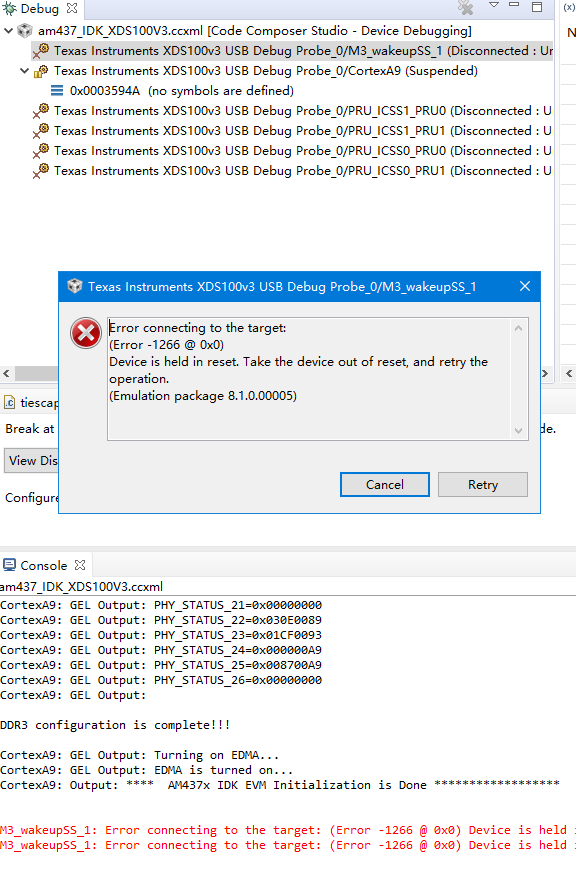Click the error message scrollbar down arrow

coord(518,431)
